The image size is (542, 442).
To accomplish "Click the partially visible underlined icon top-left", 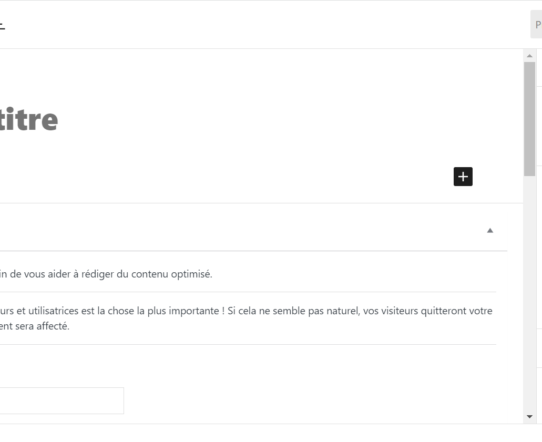I will (x=2, y=26).
